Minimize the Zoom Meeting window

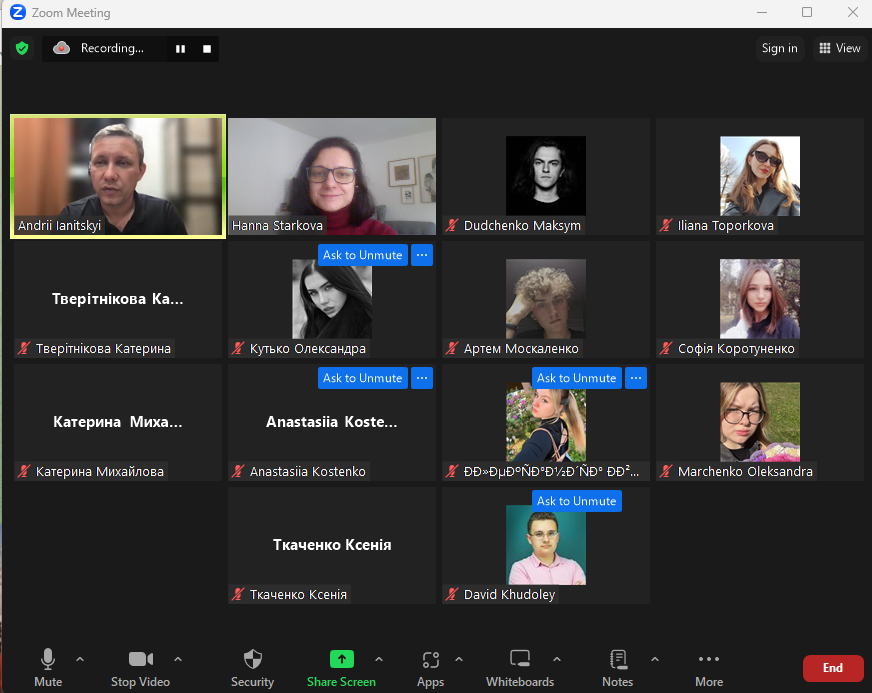coord(762,12)
